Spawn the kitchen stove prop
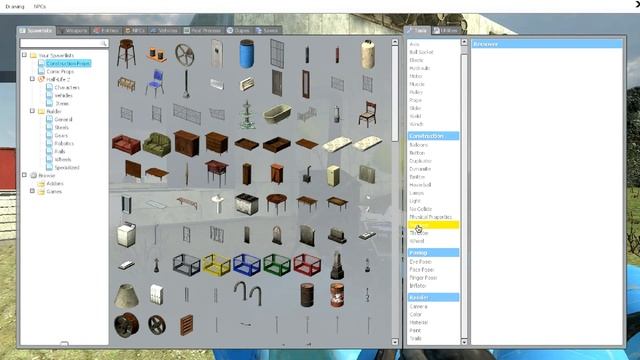This screenshot has height=360, width=640. pos(247,204)
